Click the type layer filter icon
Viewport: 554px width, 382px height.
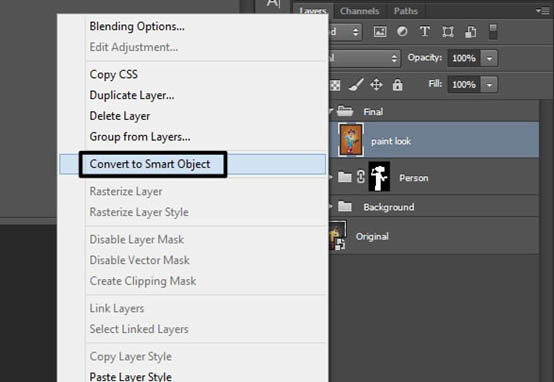[425, 31]
